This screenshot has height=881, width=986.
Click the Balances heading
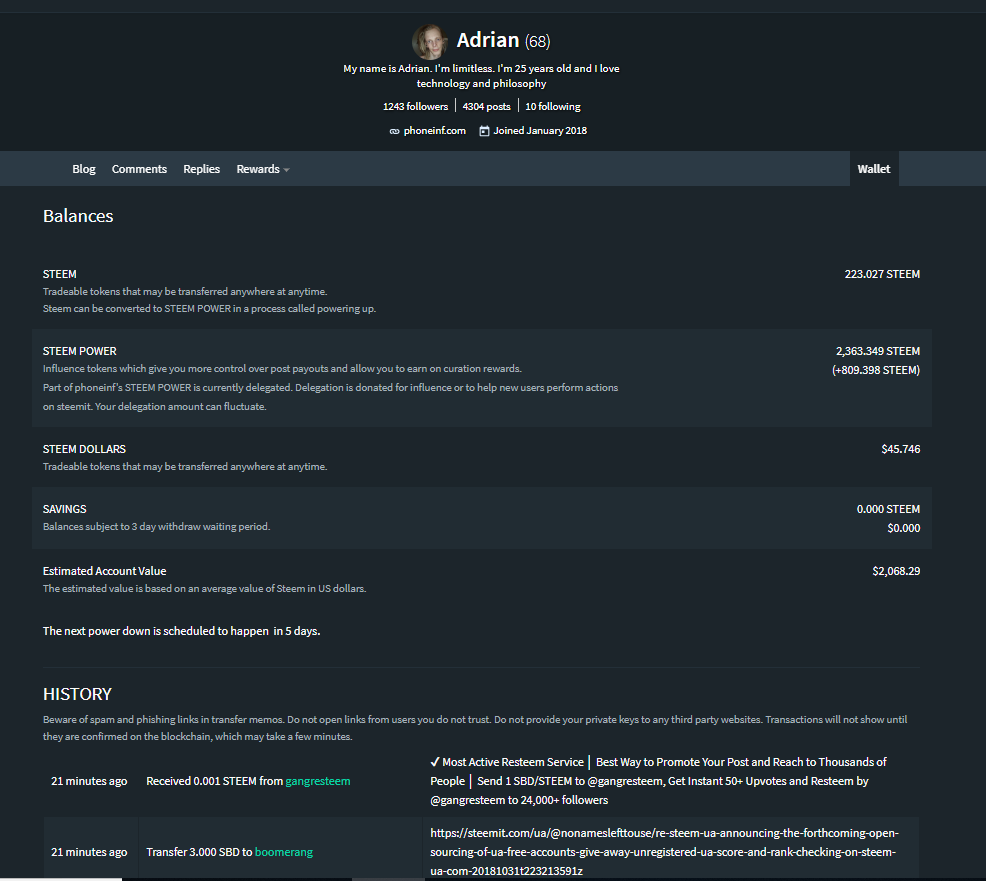tap(78, 216)
